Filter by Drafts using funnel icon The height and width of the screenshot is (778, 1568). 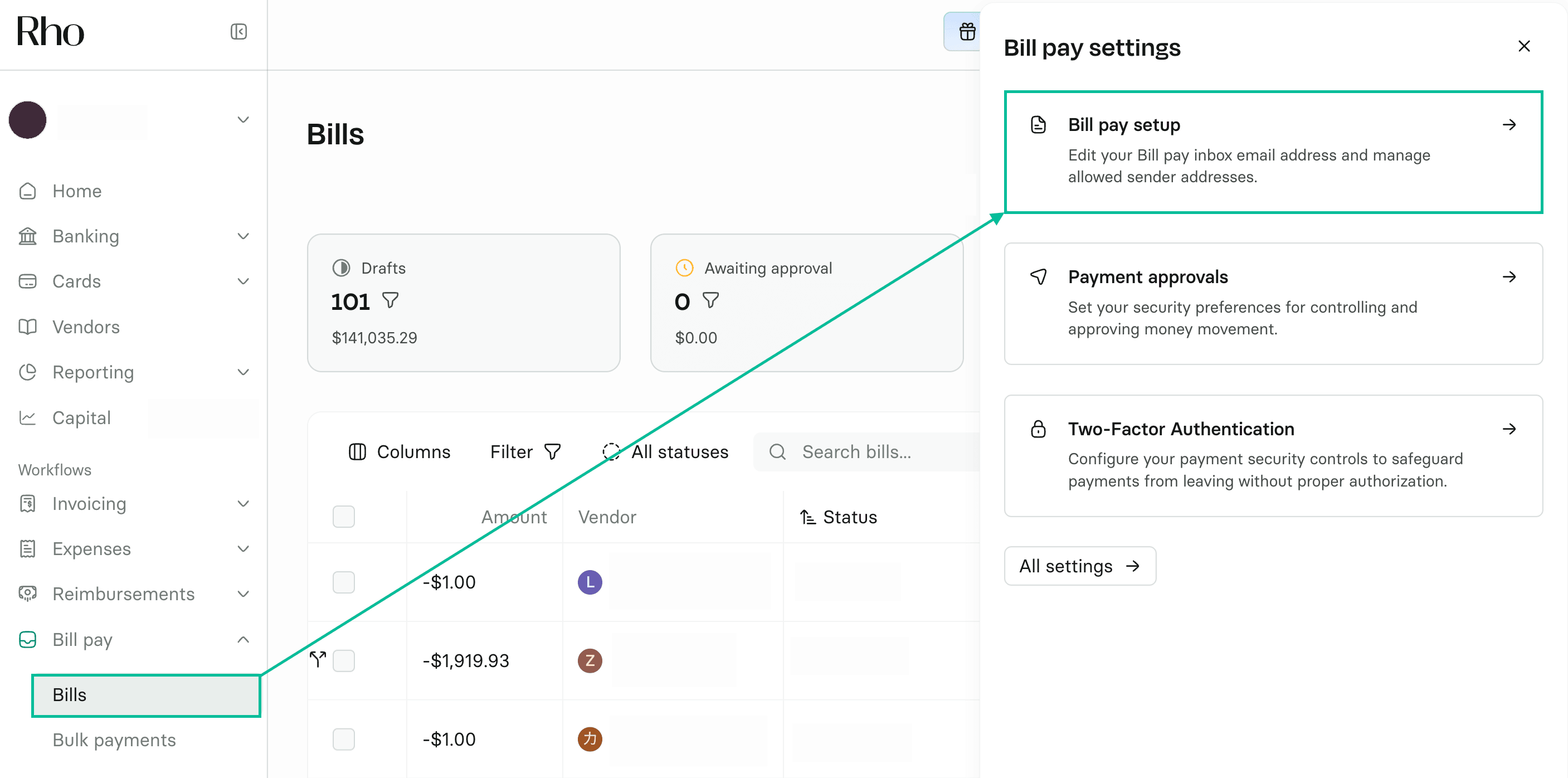pos(390,301)
